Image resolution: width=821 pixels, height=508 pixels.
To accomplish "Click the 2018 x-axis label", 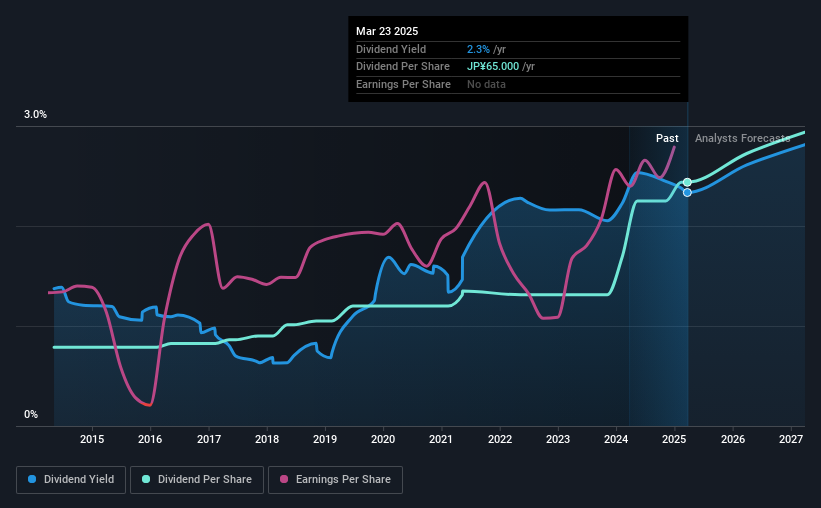I will [x=267, y=439].
